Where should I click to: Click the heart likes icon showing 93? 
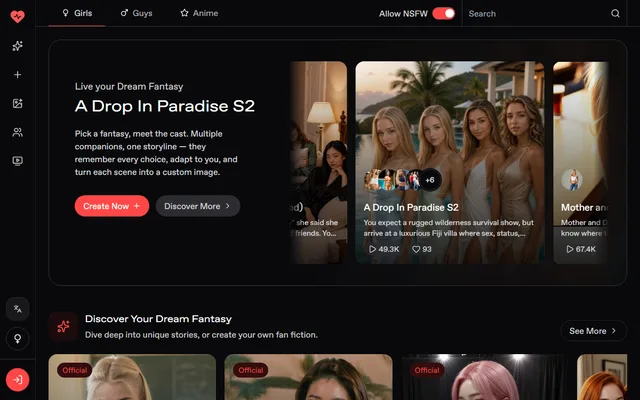point(416,249)
